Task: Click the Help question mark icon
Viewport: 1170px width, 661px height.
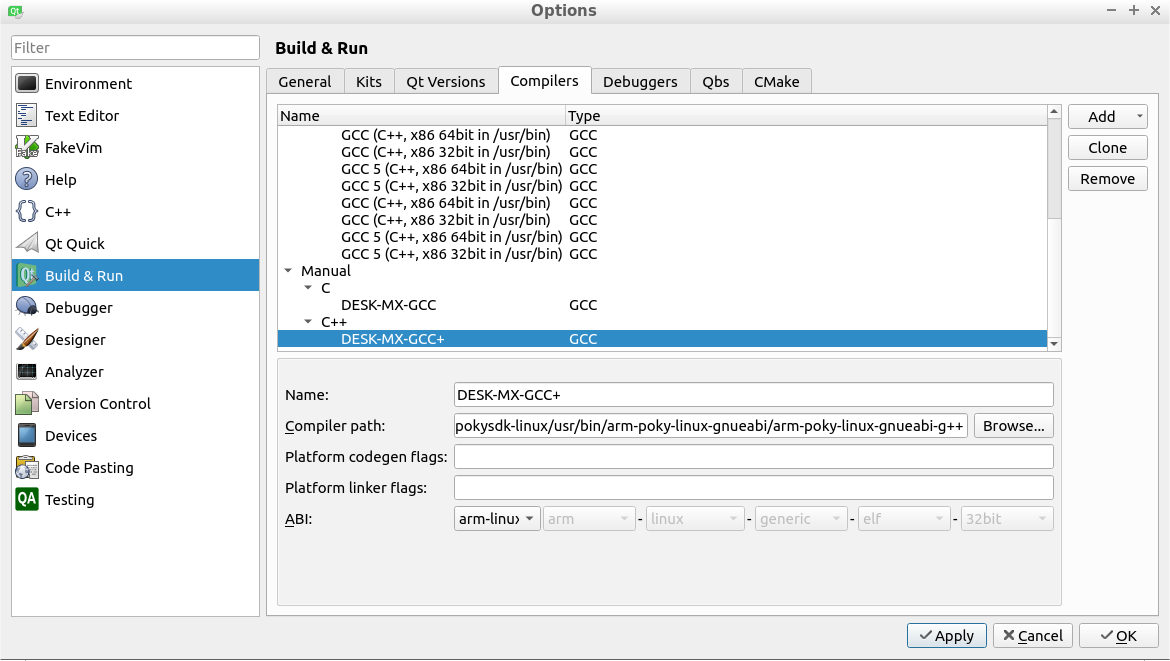Action: tap(27, 180)
